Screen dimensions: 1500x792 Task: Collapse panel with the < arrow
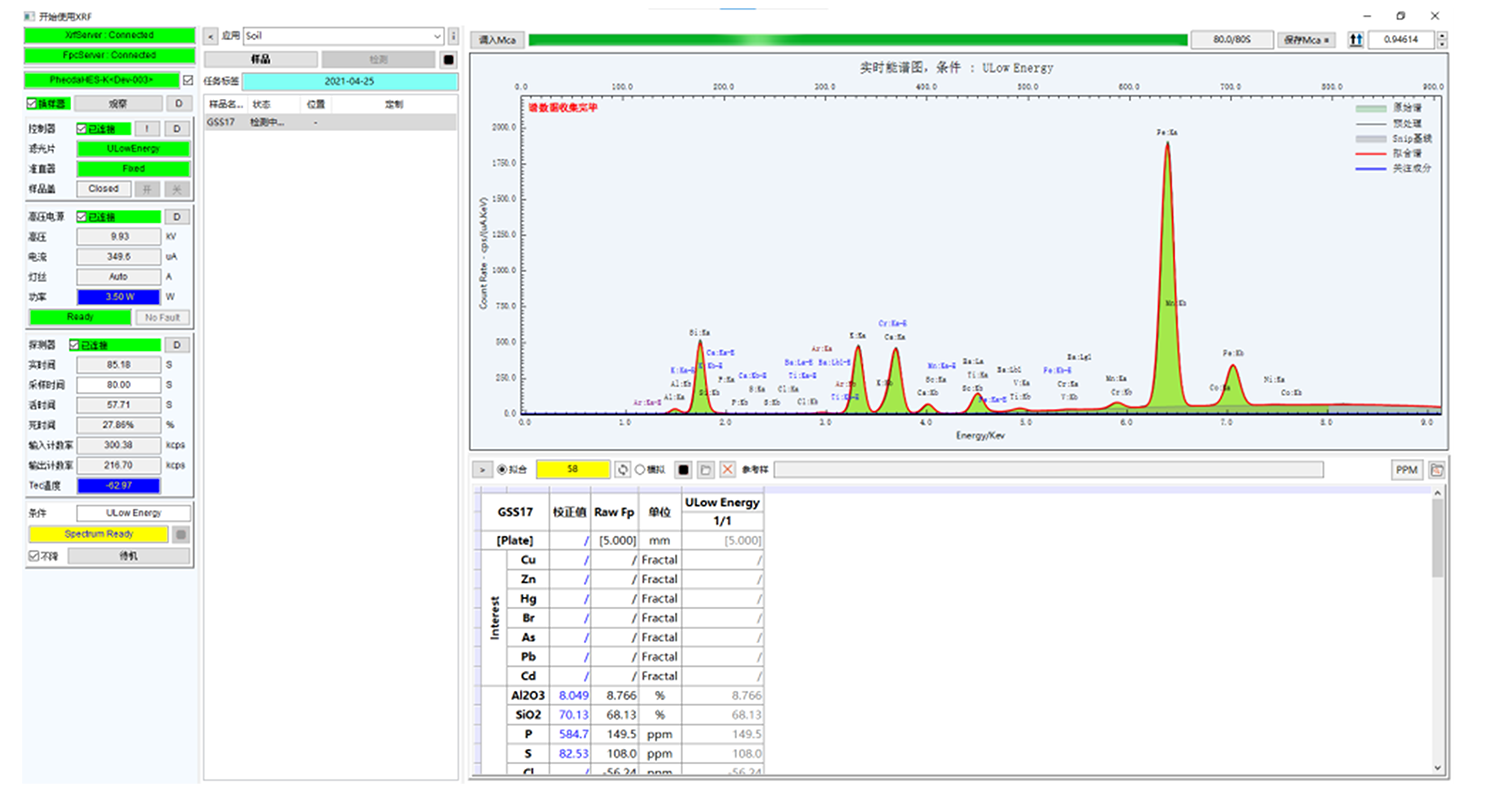coord(211,35)
